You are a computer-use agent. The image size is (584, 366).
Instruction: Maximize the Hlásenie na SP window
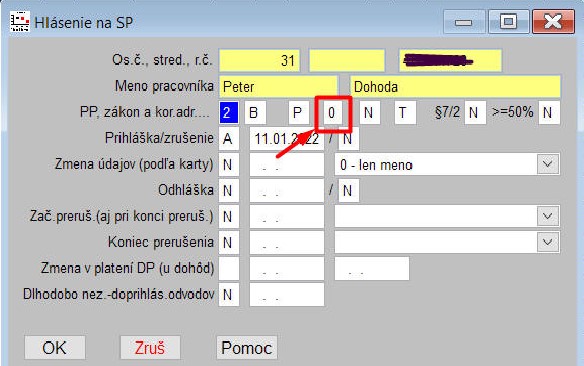508,22
